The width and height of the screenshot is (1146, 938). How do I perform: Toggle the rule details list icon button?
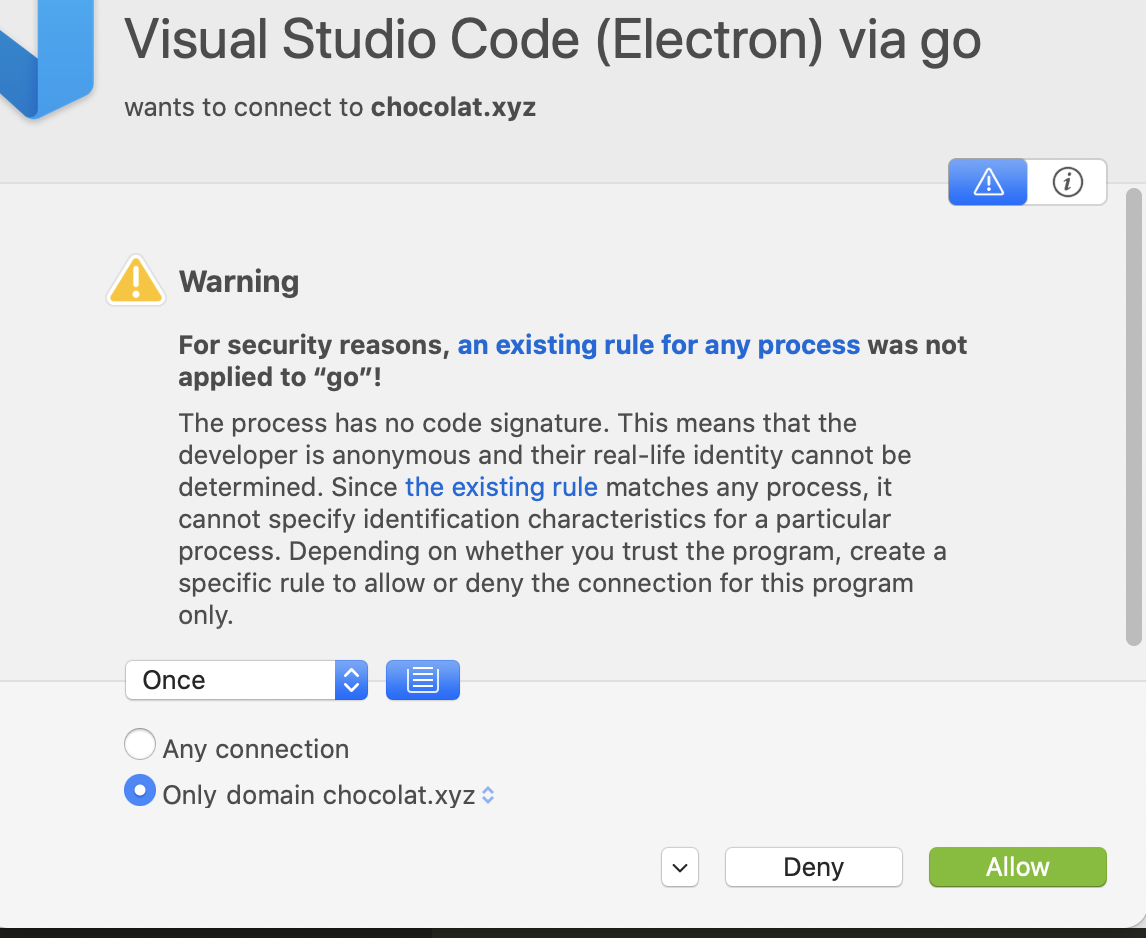422,680
